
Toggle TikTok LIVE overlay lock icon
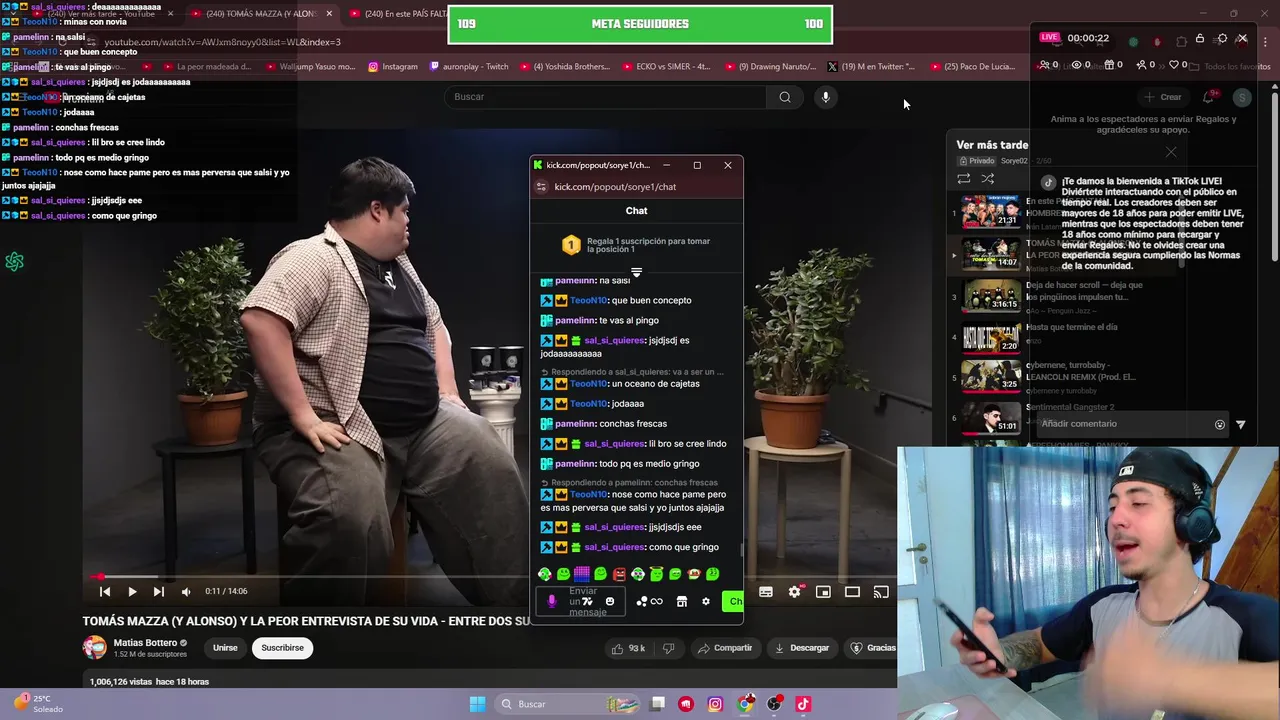coord(1200,38)
